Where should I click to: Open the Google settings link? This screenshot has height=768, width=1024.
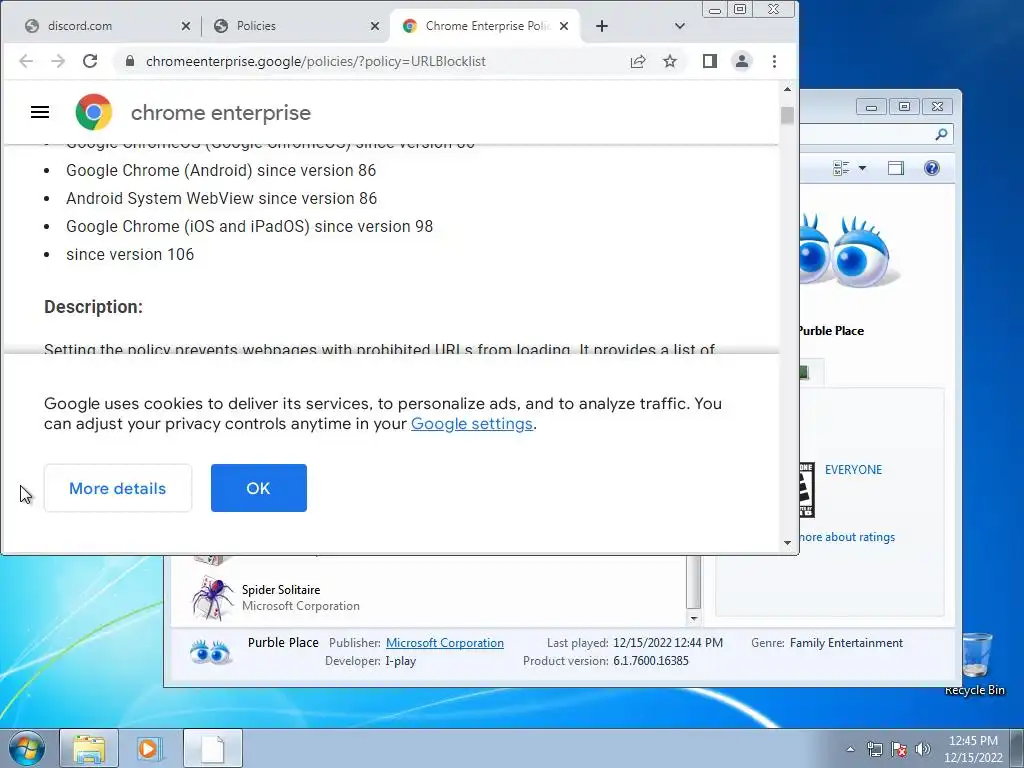472,424
